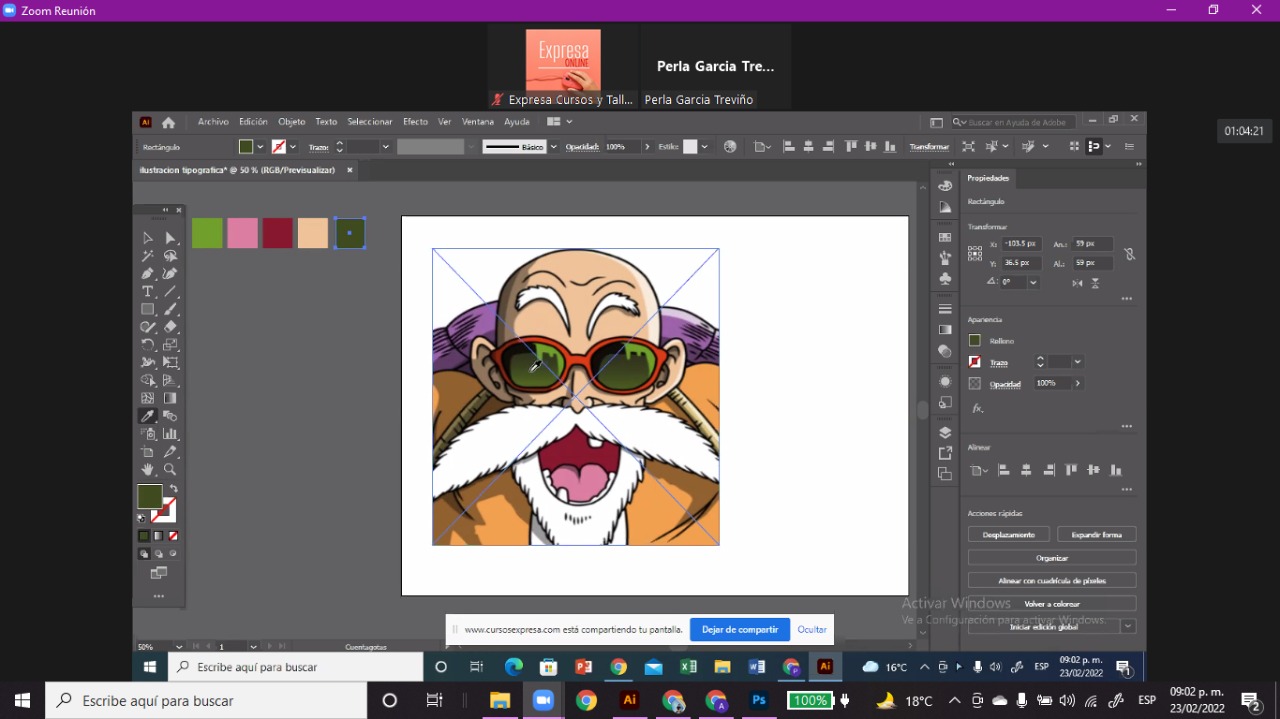Open zoom level dropdown at 50%
Viewport: 1280px width, 719px height.
(179, 647)
